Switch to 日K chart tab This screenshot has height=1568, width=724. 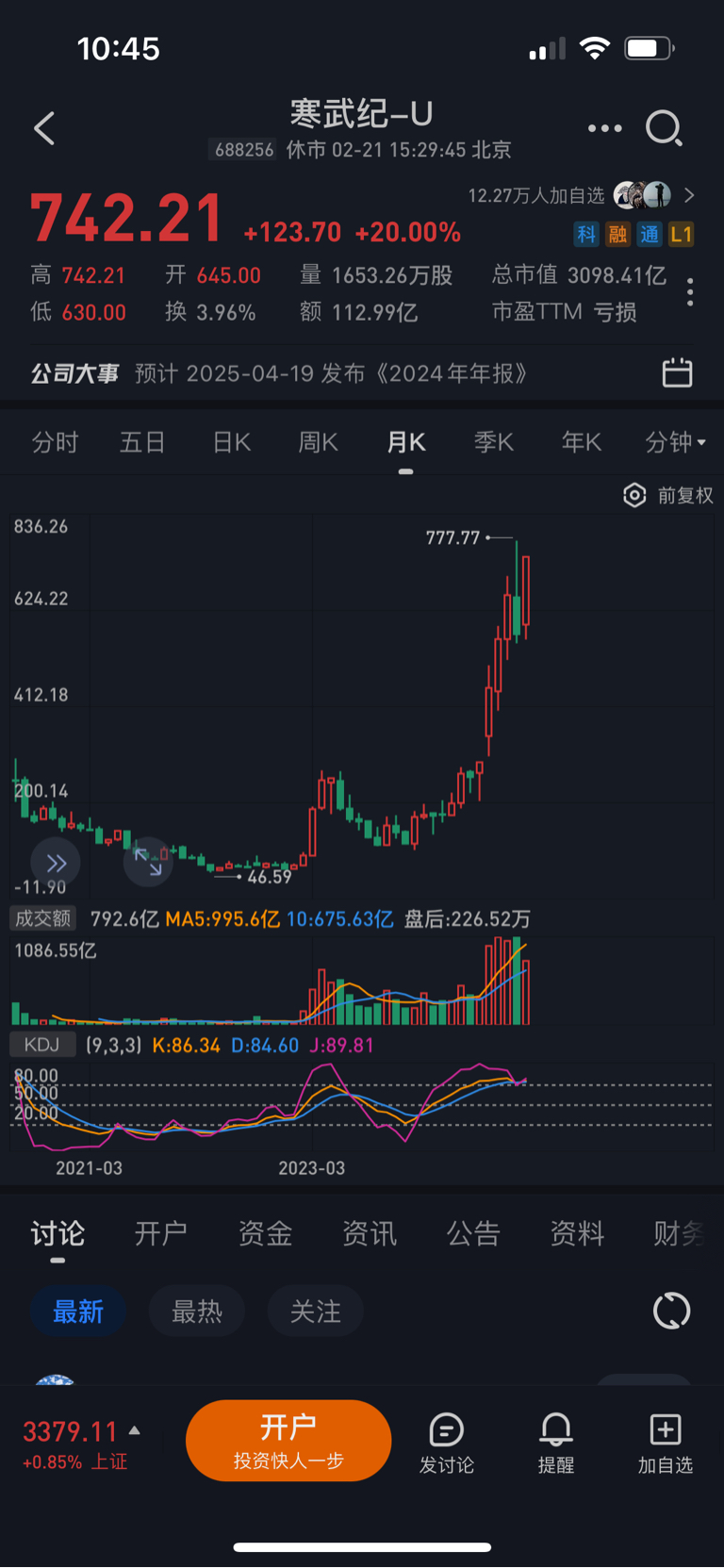pos(232,442)
